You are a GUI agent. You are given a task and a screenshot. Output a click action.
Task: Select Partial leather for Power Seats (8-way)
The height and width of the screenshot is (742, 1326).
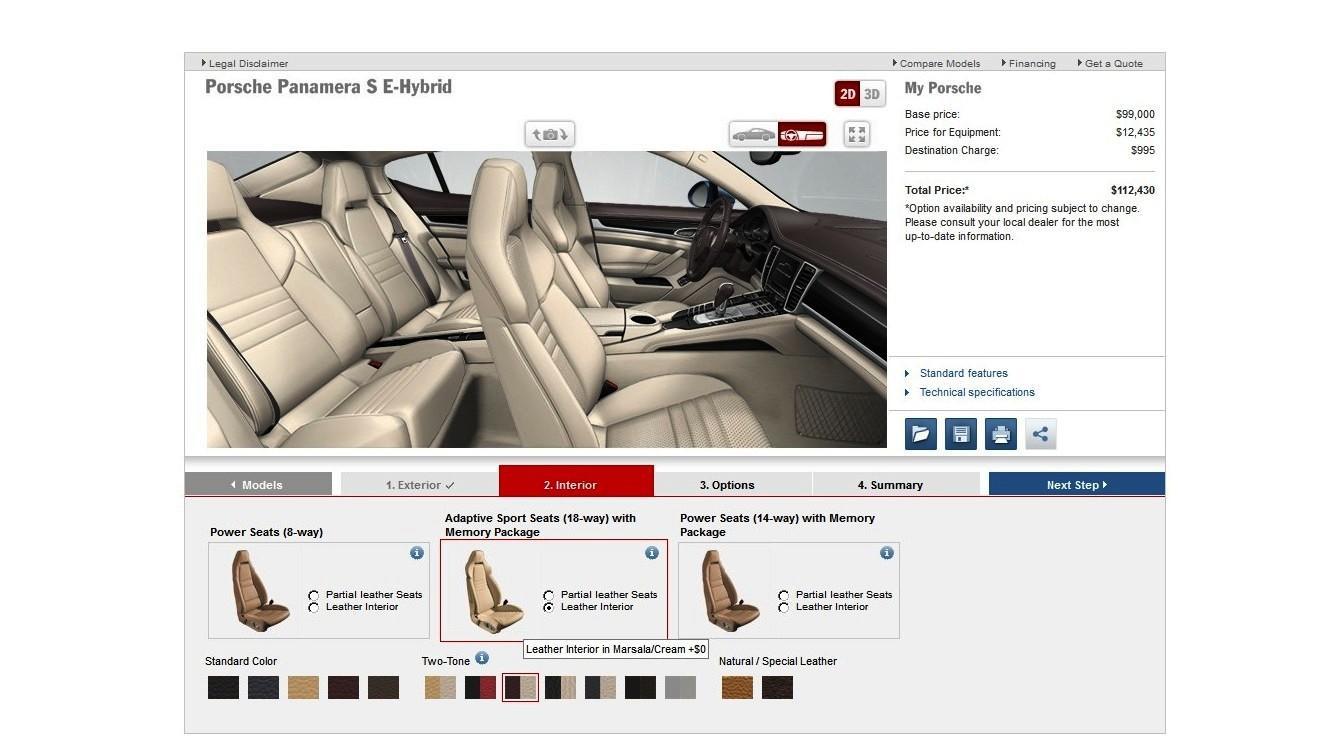click(x=314, y=595)
